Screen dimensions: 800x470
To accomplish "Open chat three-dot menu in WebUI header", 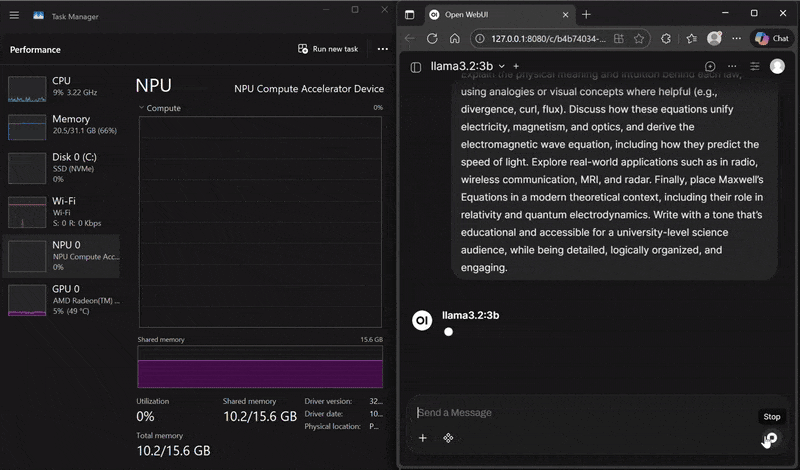I will coord(733,67).
